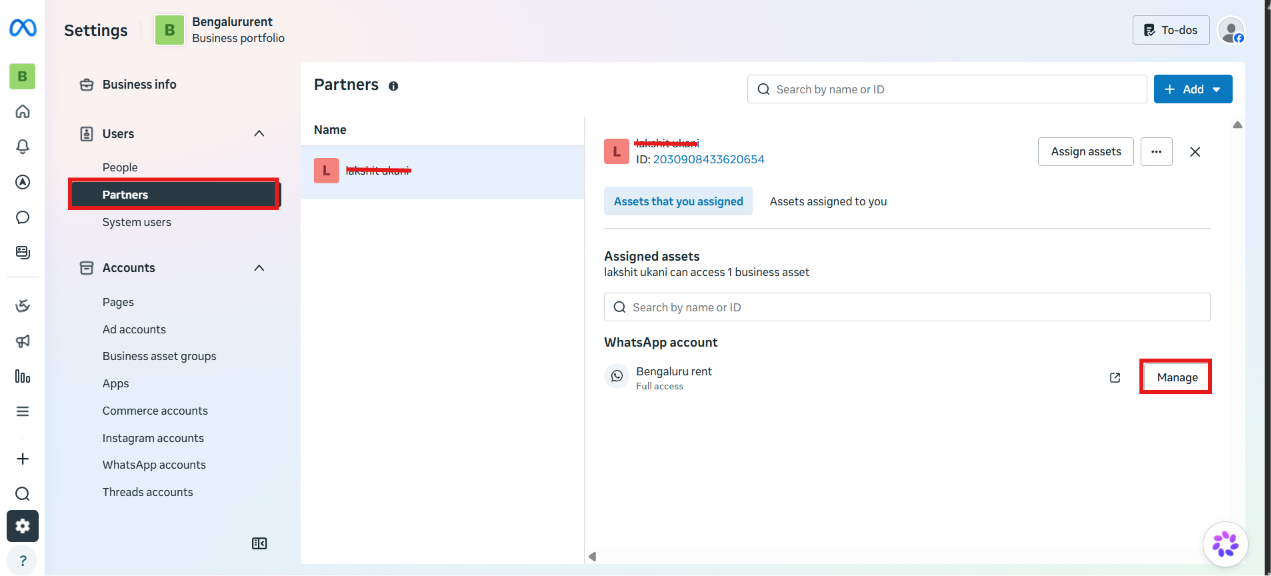Open Business asset groups
The image size is (1271, 576).
(x=159, y=356)
